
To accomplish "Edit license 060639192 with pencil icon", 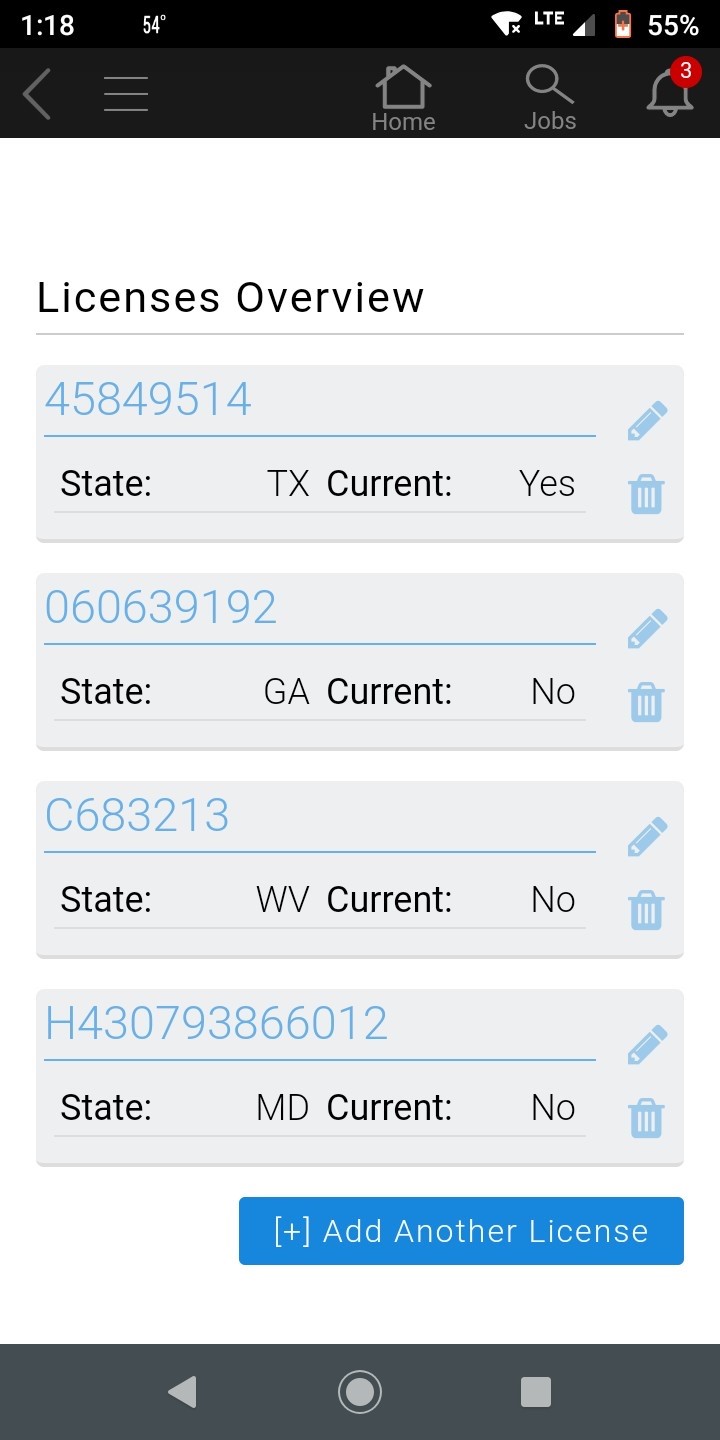I will tap(647, 629).
